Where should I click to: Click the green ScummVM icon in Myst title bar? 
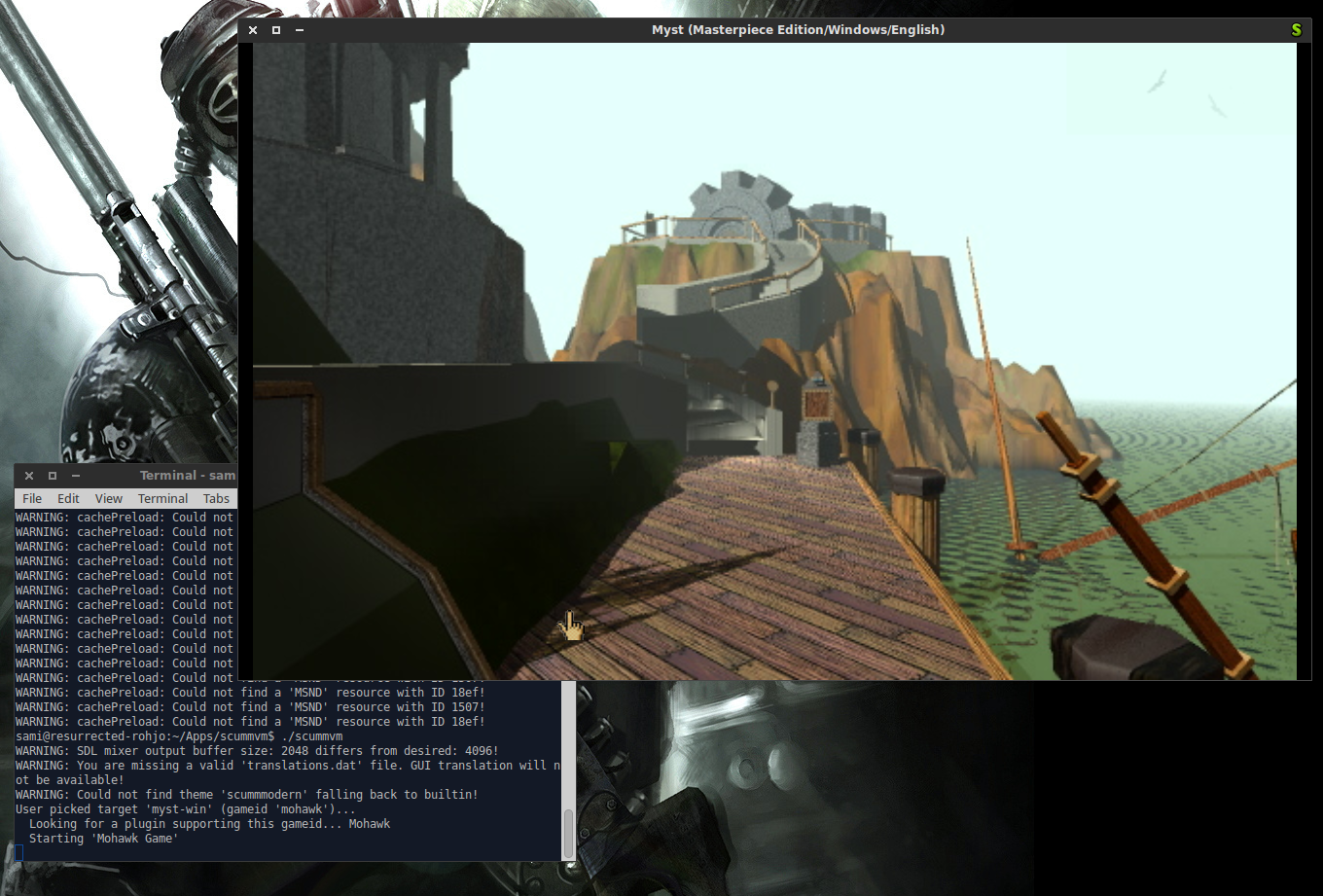pyautogui.click(x=1296, y=30)
